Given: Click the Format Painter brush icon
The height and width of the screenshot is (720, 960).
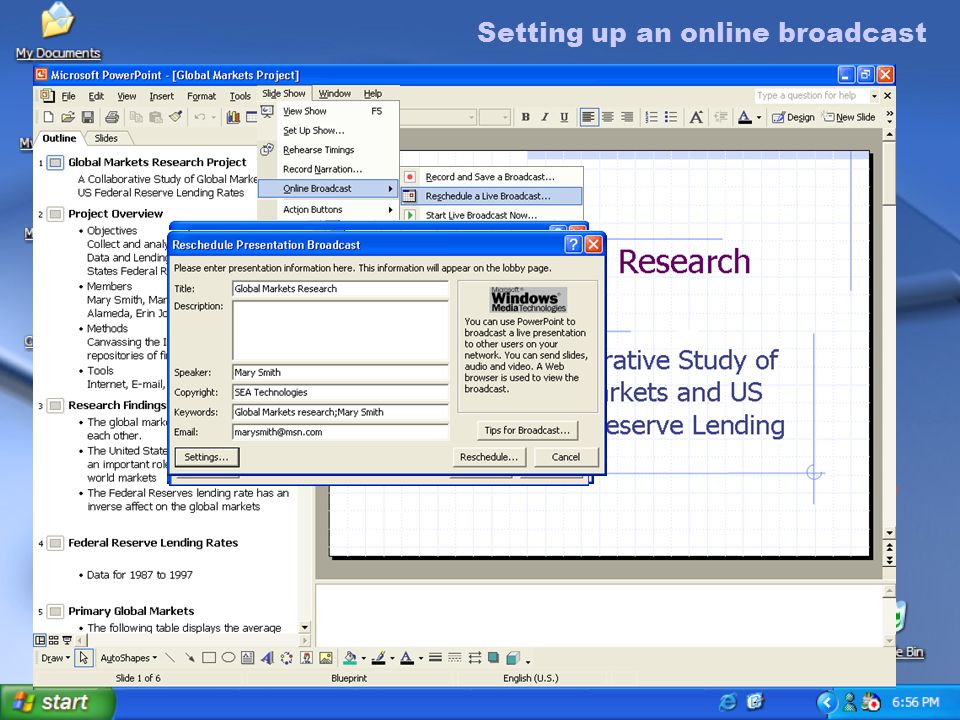Looking at the screenshot, I should (175, 116).
